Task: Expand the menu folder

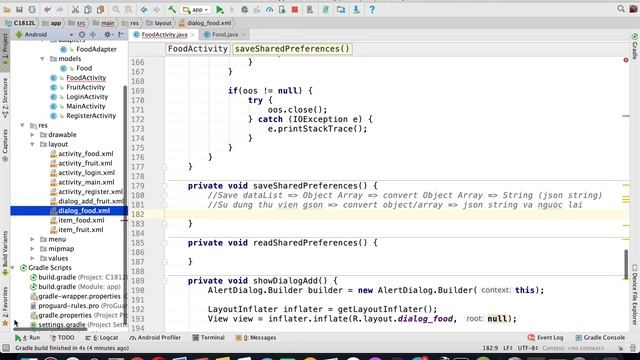Action: [x=32, y=239]
